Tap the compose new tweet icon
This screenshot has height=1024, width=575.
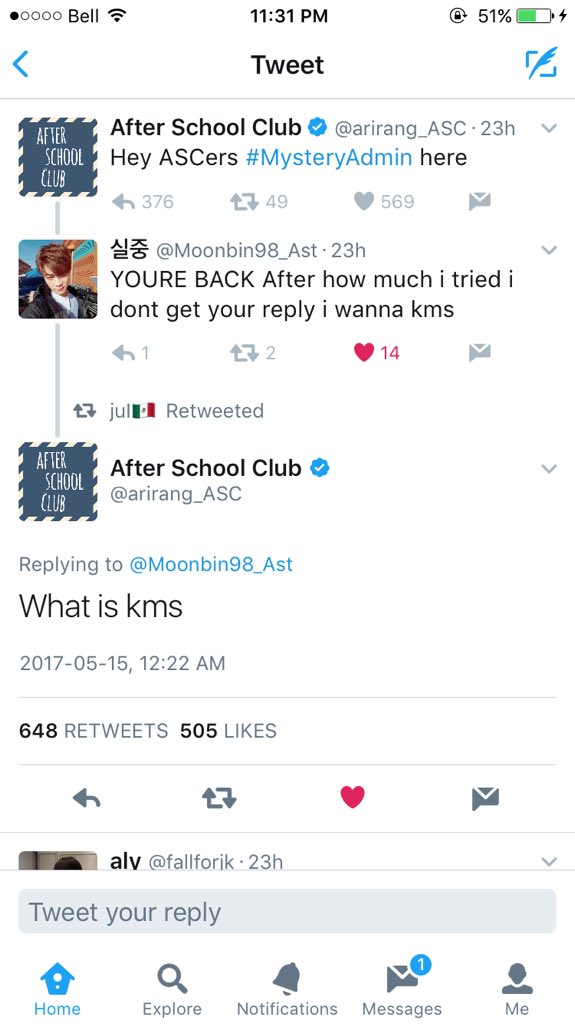tap(542, 63)
